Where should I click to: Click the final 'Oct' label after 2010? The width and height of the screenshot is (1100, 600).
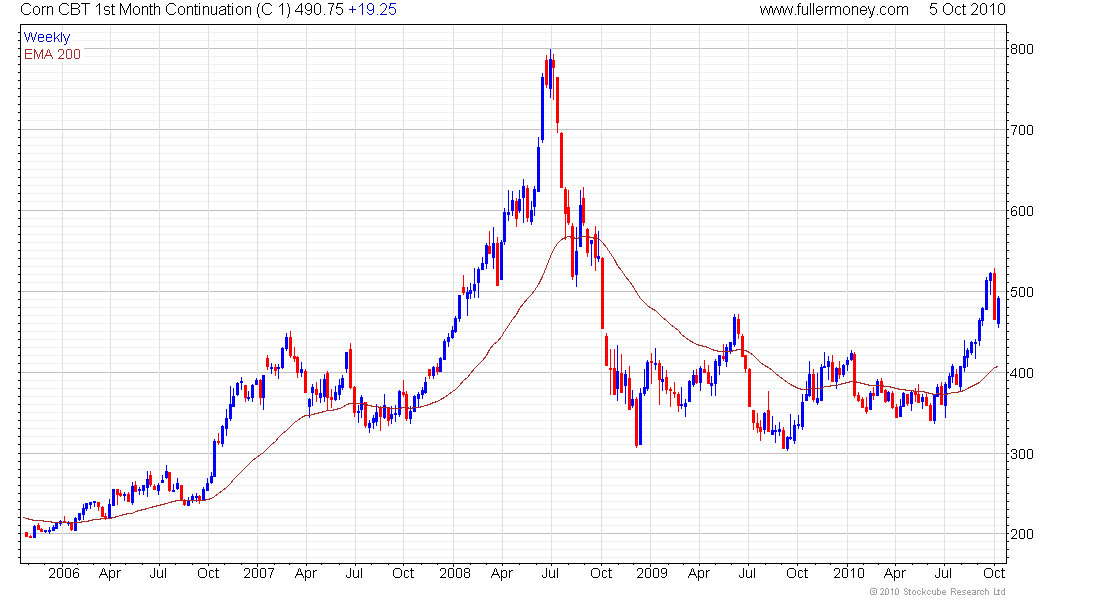tap(994, 573)
